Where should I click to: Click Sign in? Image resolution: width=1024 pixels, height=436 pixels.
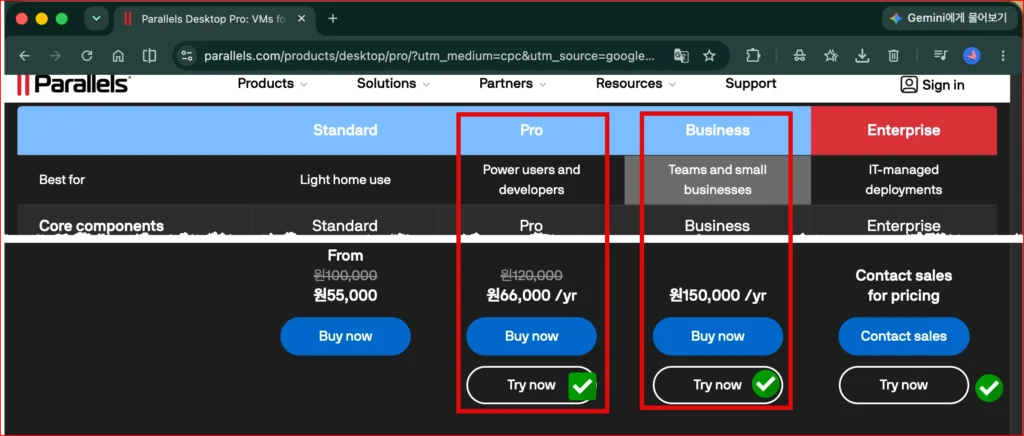[932, 85]
